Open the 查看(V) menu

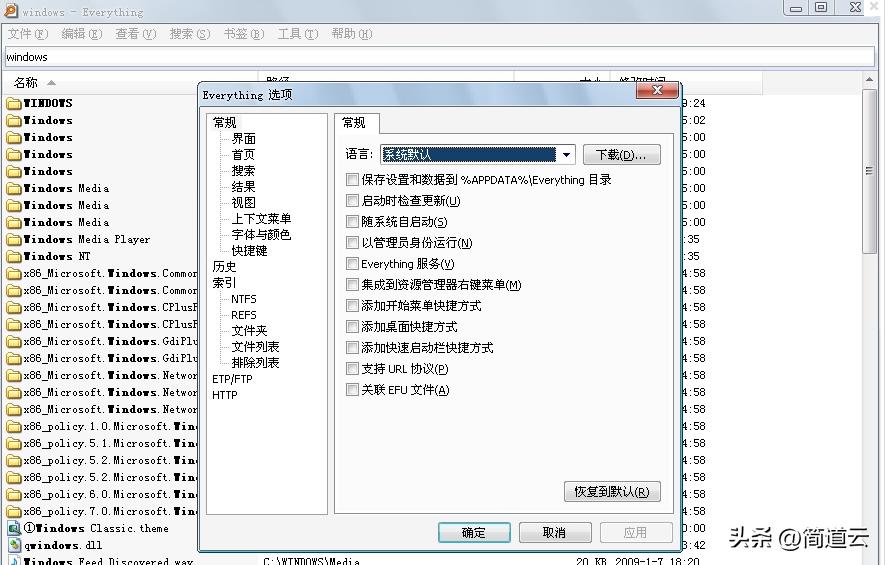click(135, 34)
